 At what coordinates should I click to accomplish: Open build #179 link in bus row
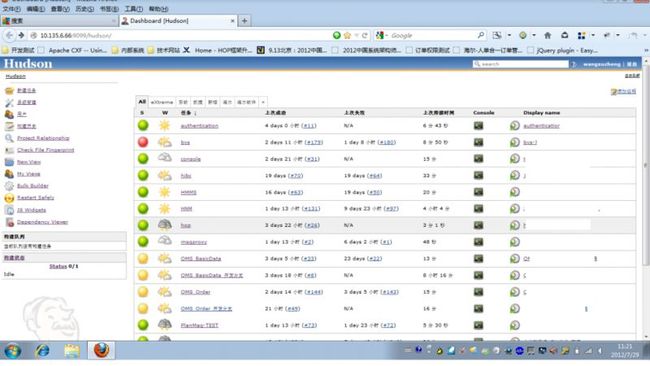pyautogui.click(x=314, y=142)
